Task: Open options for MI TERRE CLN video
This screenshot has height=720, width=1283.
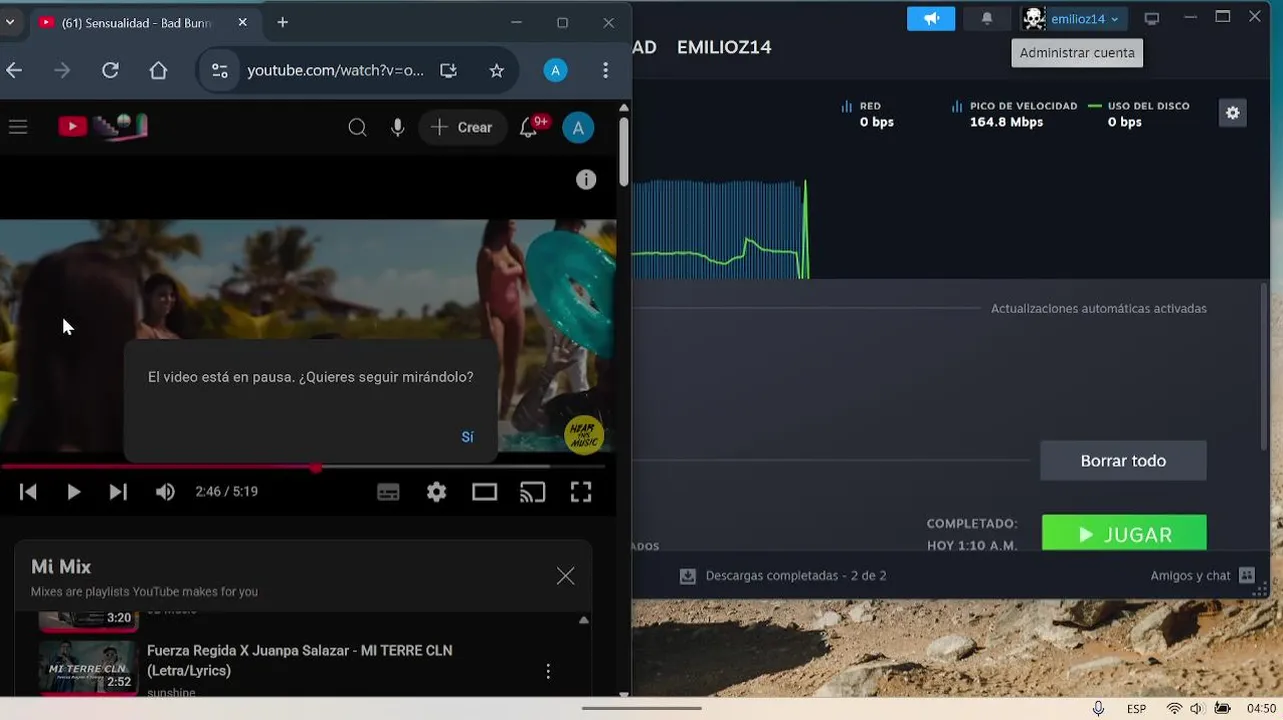Action: coord(547,671)
